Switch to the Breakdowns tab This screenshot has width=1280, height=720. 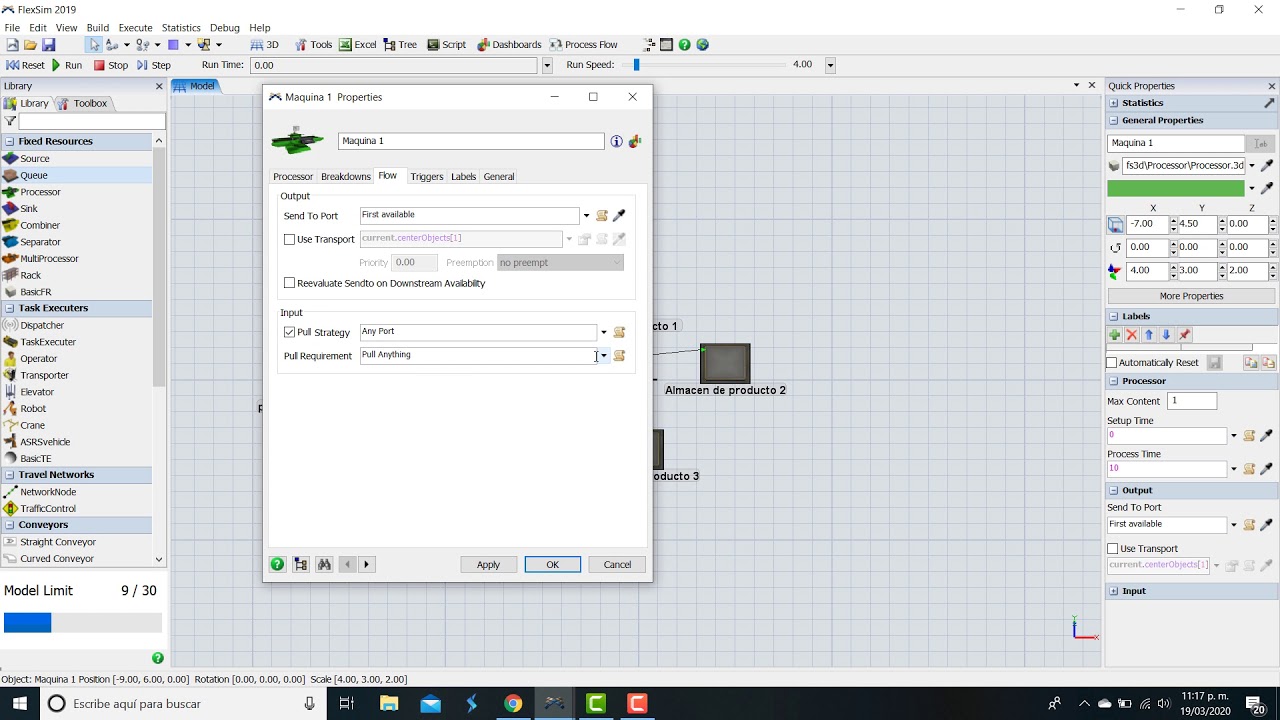pos(346,176)
